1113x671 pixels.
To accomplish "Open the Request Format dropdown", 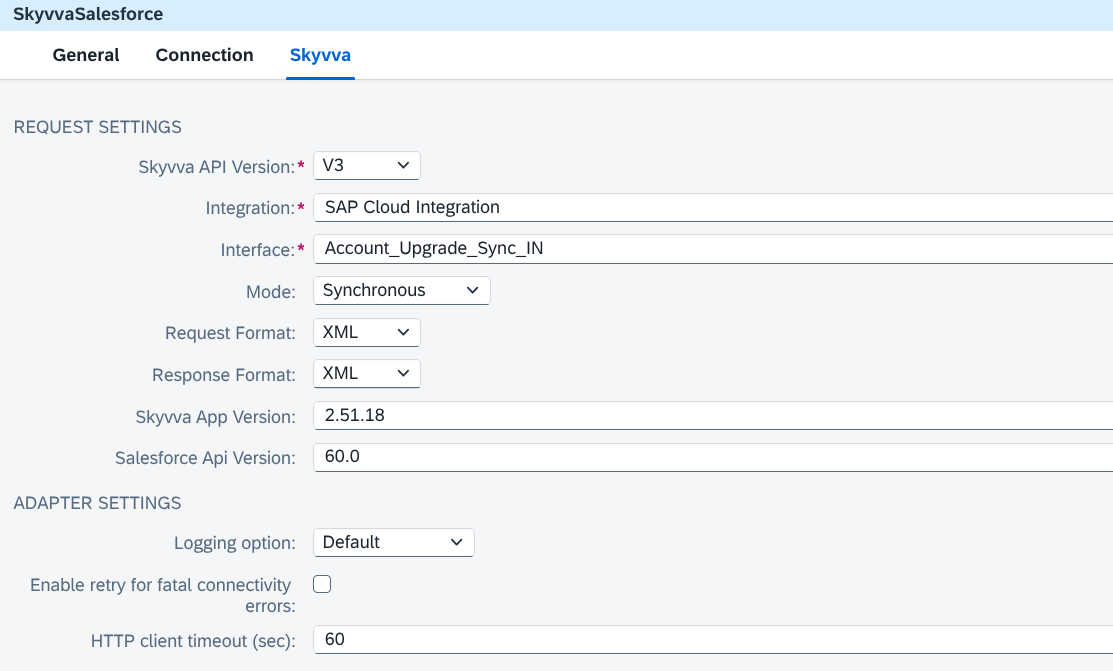I will (366, 332).
